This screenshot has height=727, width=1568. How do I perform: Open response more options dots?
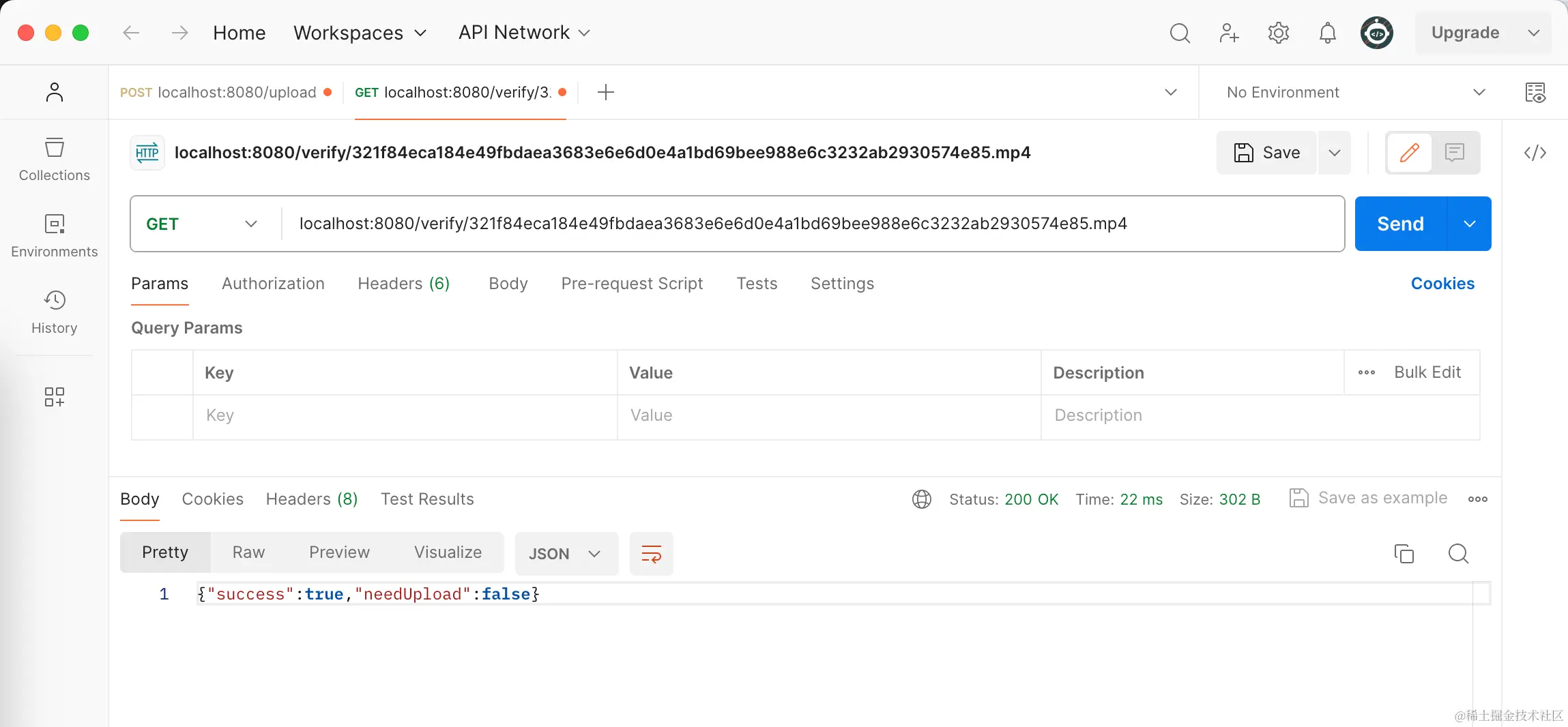[1478, 499]
